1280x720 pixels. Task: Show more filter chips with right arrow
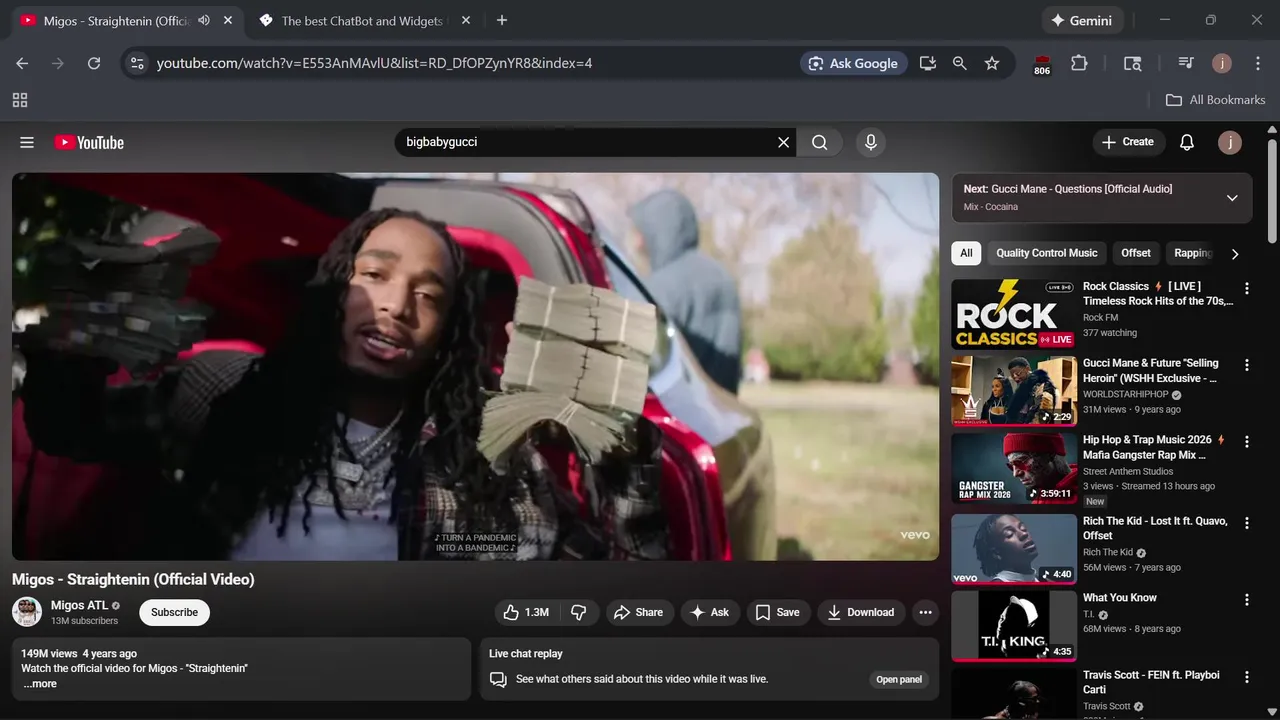click(1235, 254)
